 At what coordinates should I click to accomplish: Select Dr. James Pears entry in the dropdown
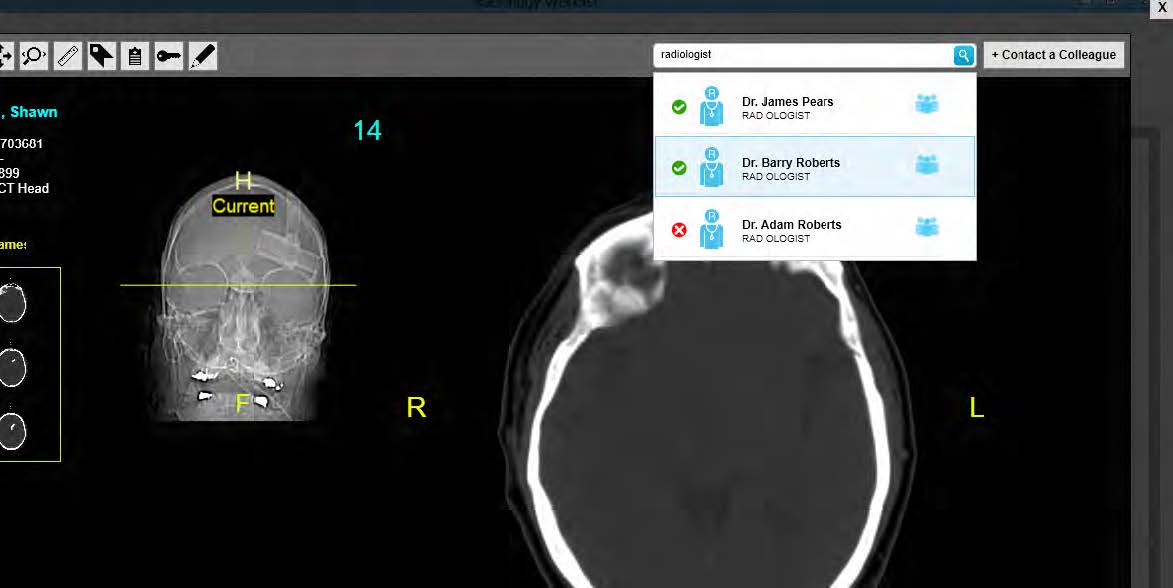797,107
